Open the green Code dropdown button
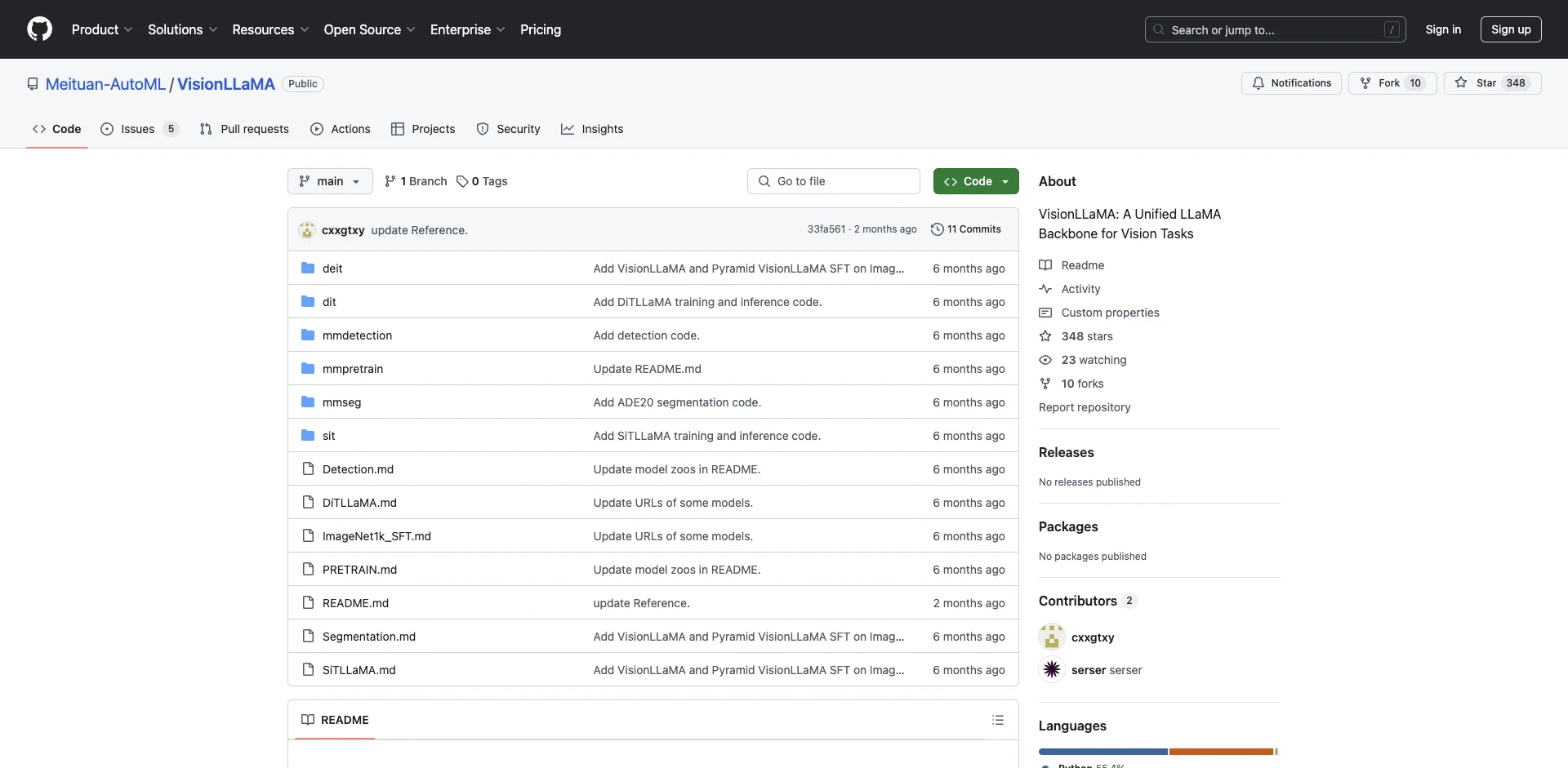The height and width of the screenshot is (768, 1568). coord(976,181)
